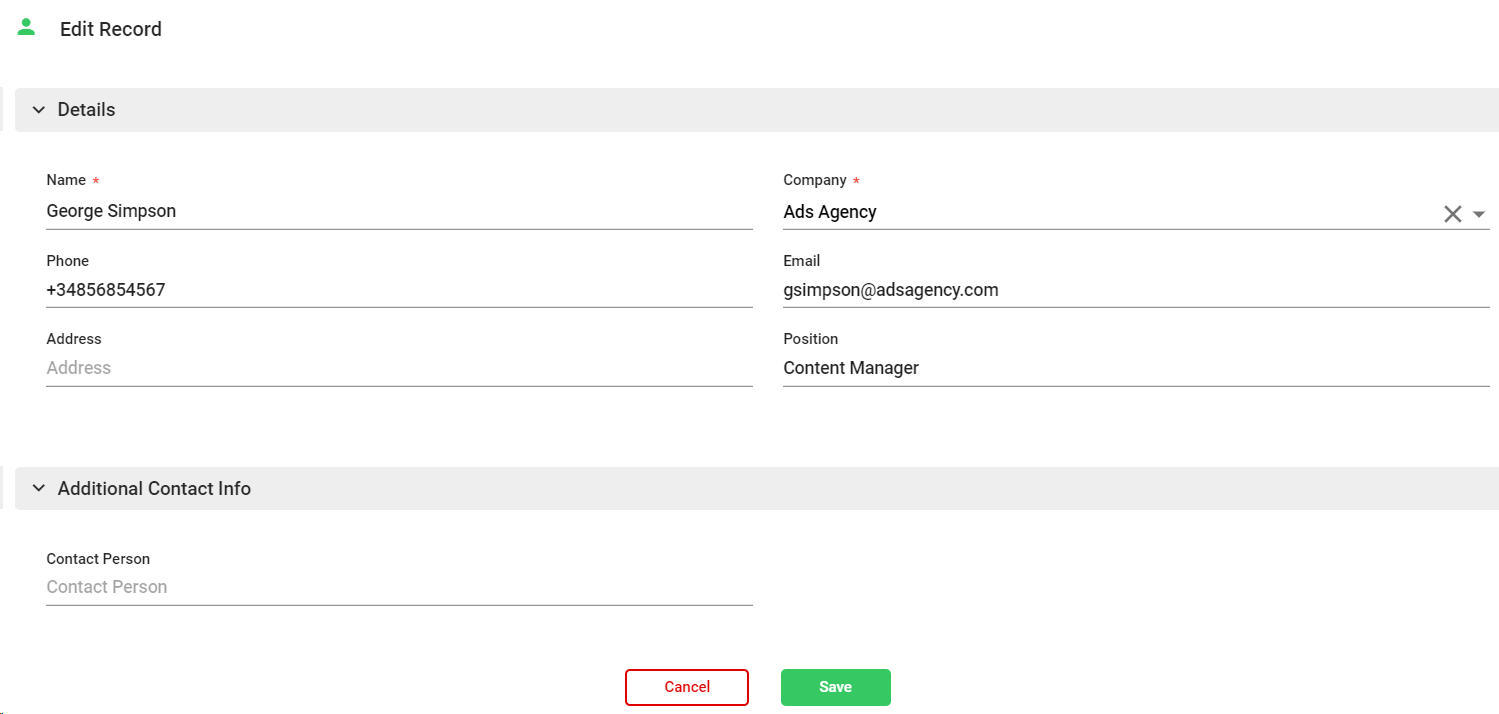Click the Additional Contact Info header title
Screen dimensions: 1499x714
point(154,489)
